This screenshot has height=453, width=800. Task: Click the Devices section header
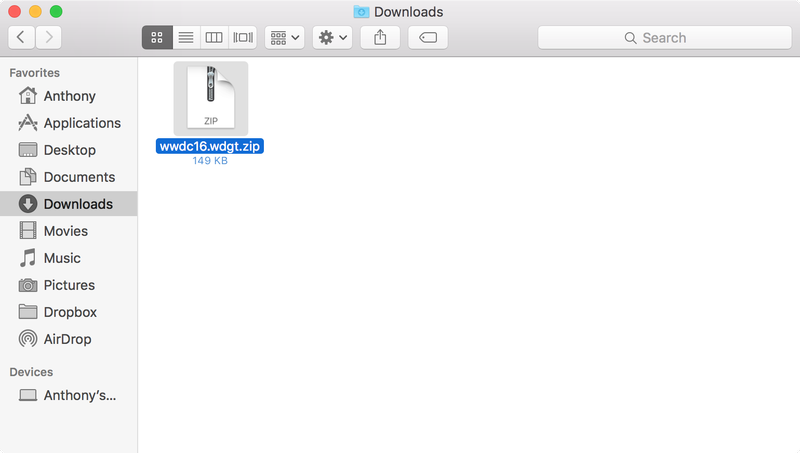31,372
